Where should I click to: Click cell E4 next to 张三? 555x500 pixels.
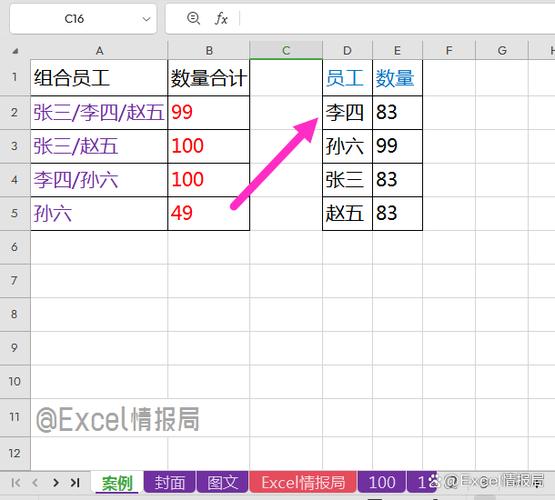[397, 180]
